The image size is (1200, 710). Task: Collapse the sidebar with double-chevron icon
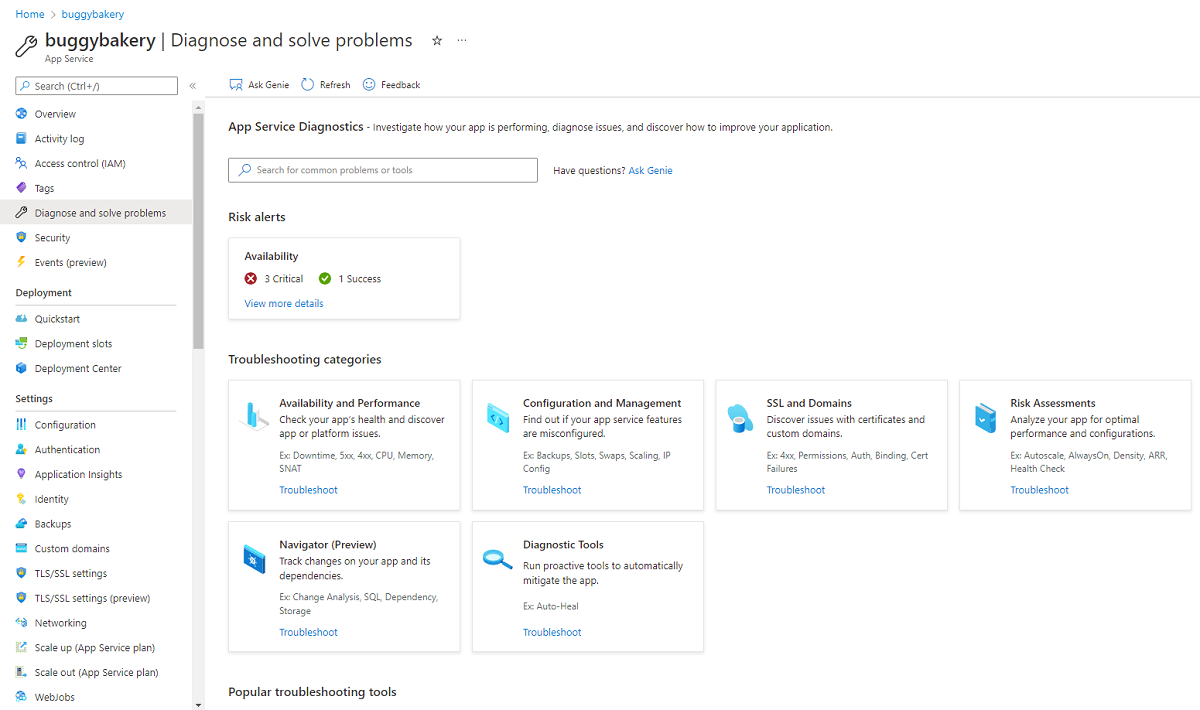coord(193,86)
